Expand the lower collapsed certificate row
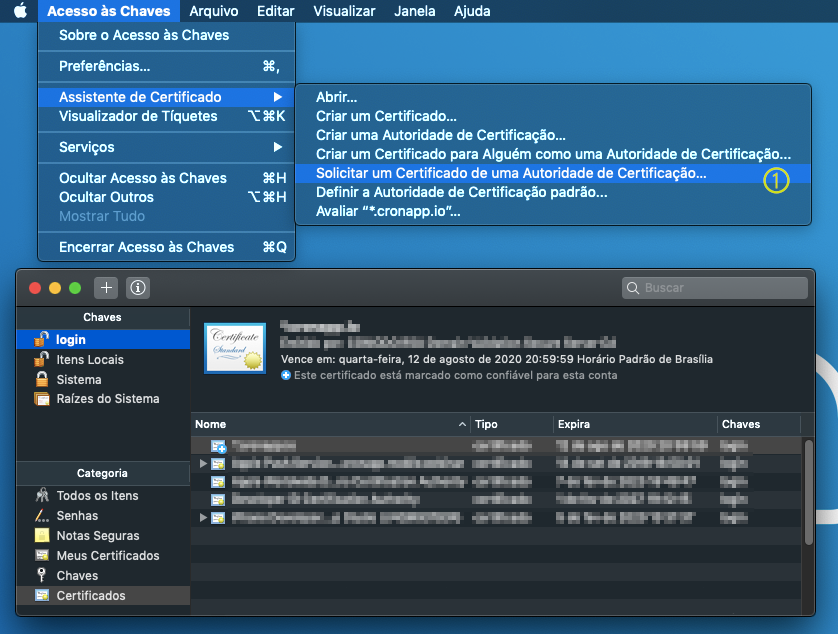 point(203,517)
